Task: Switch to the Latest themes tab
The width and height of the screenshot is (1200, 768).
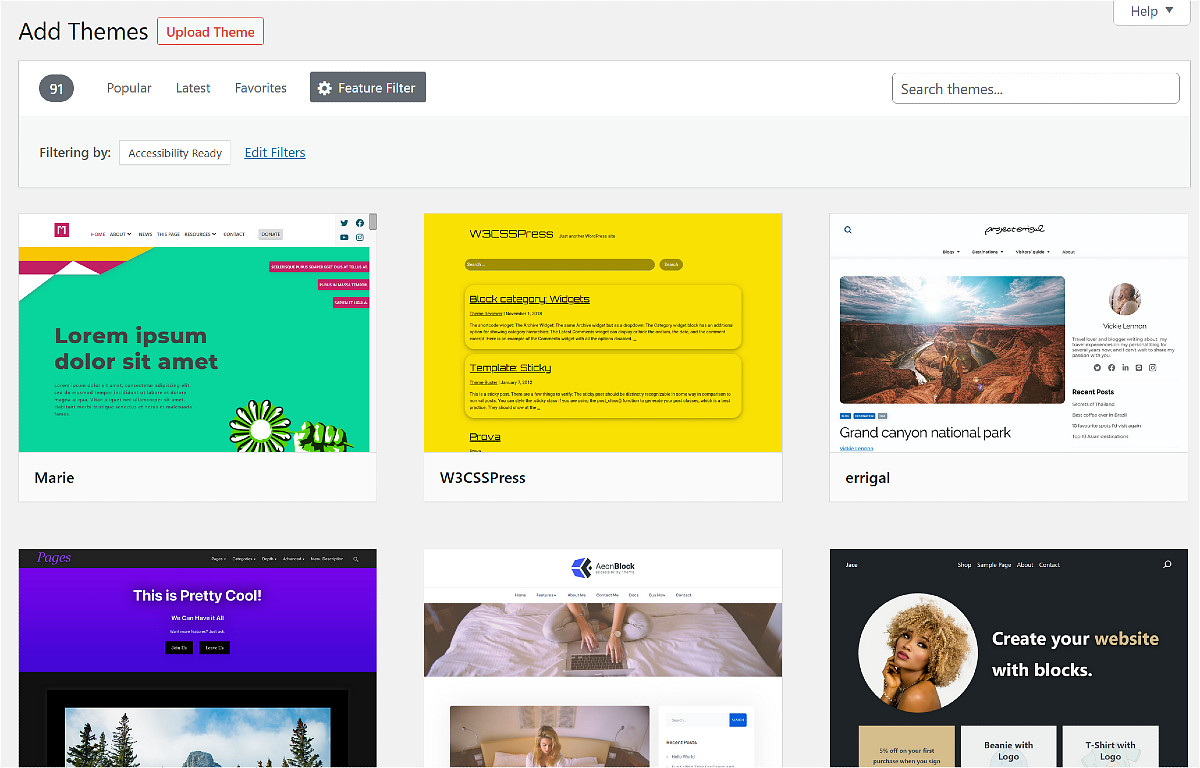Action: click(x=193, y=88)
